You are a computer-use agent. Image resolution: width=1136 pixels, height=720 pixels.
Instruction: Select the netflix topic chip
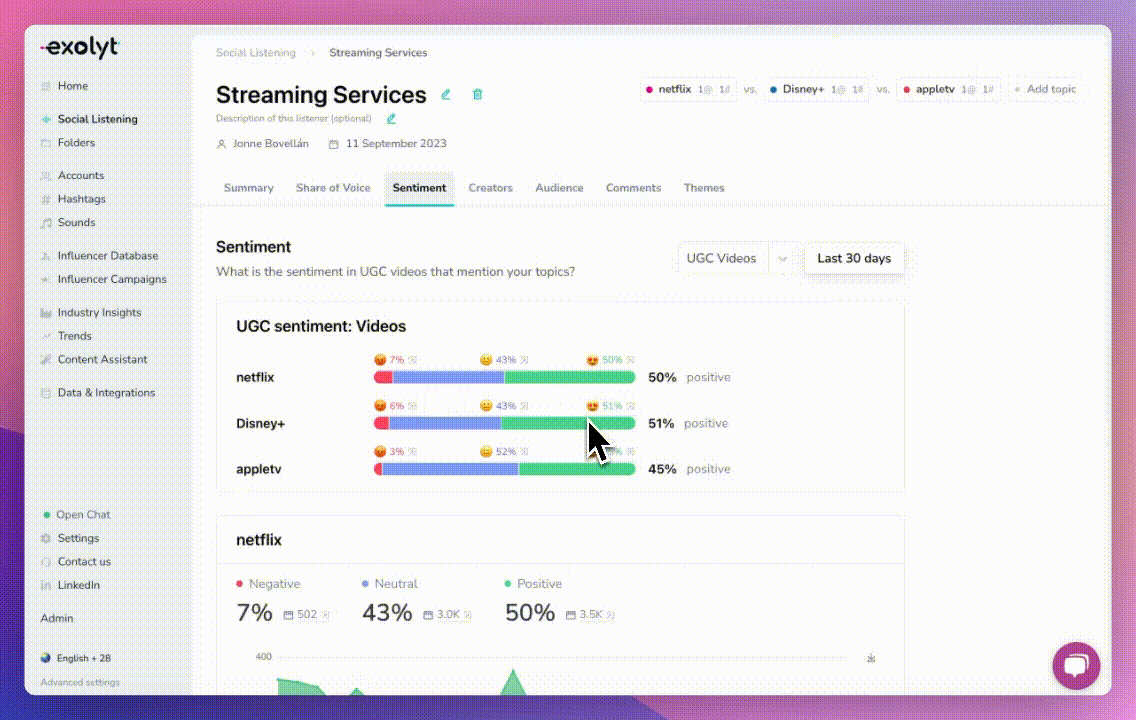(x=688, y=89)
